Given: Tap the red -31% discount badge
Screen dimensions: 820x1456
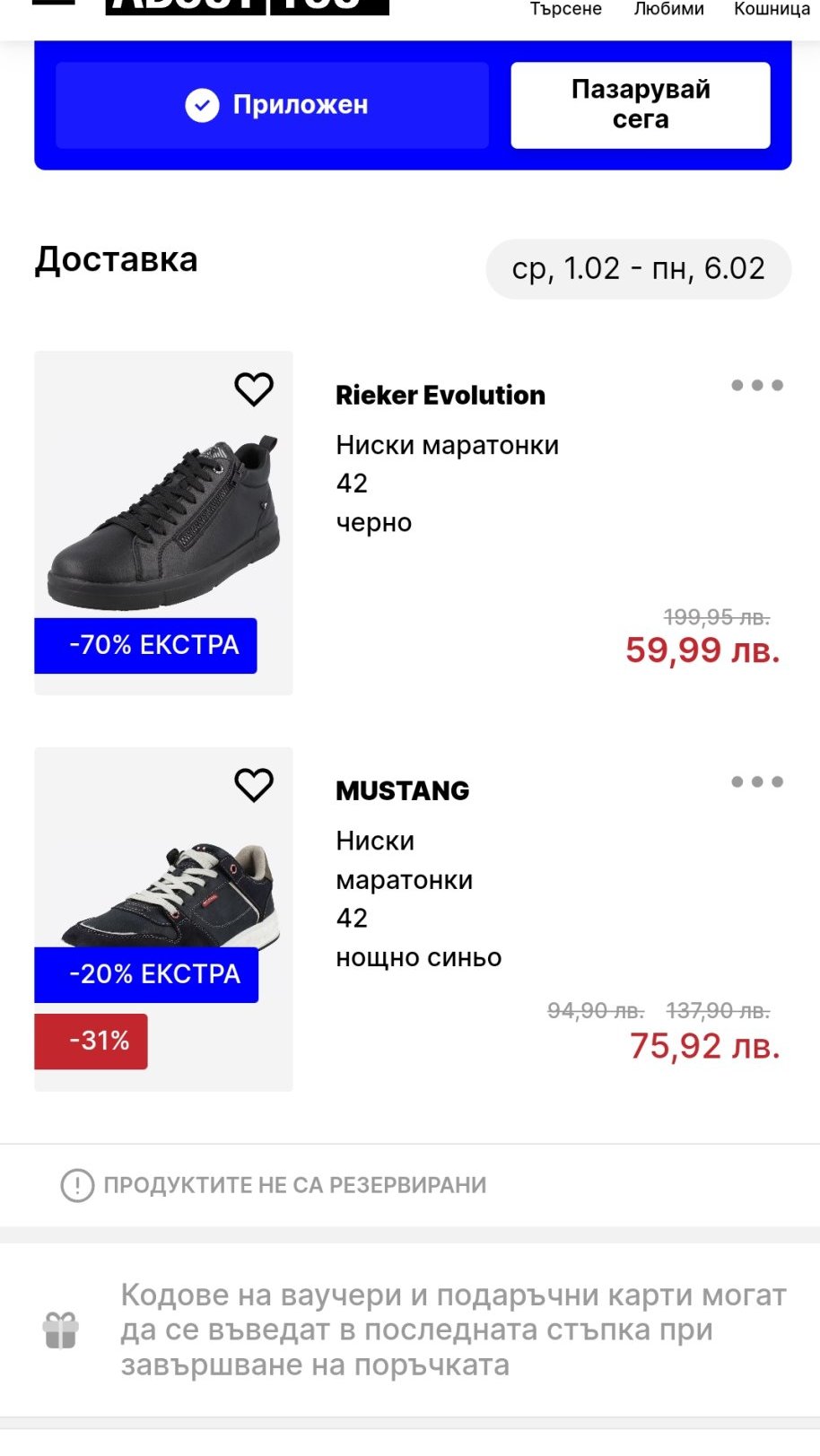Looking at the screenshot, I should pos(92,1041).
